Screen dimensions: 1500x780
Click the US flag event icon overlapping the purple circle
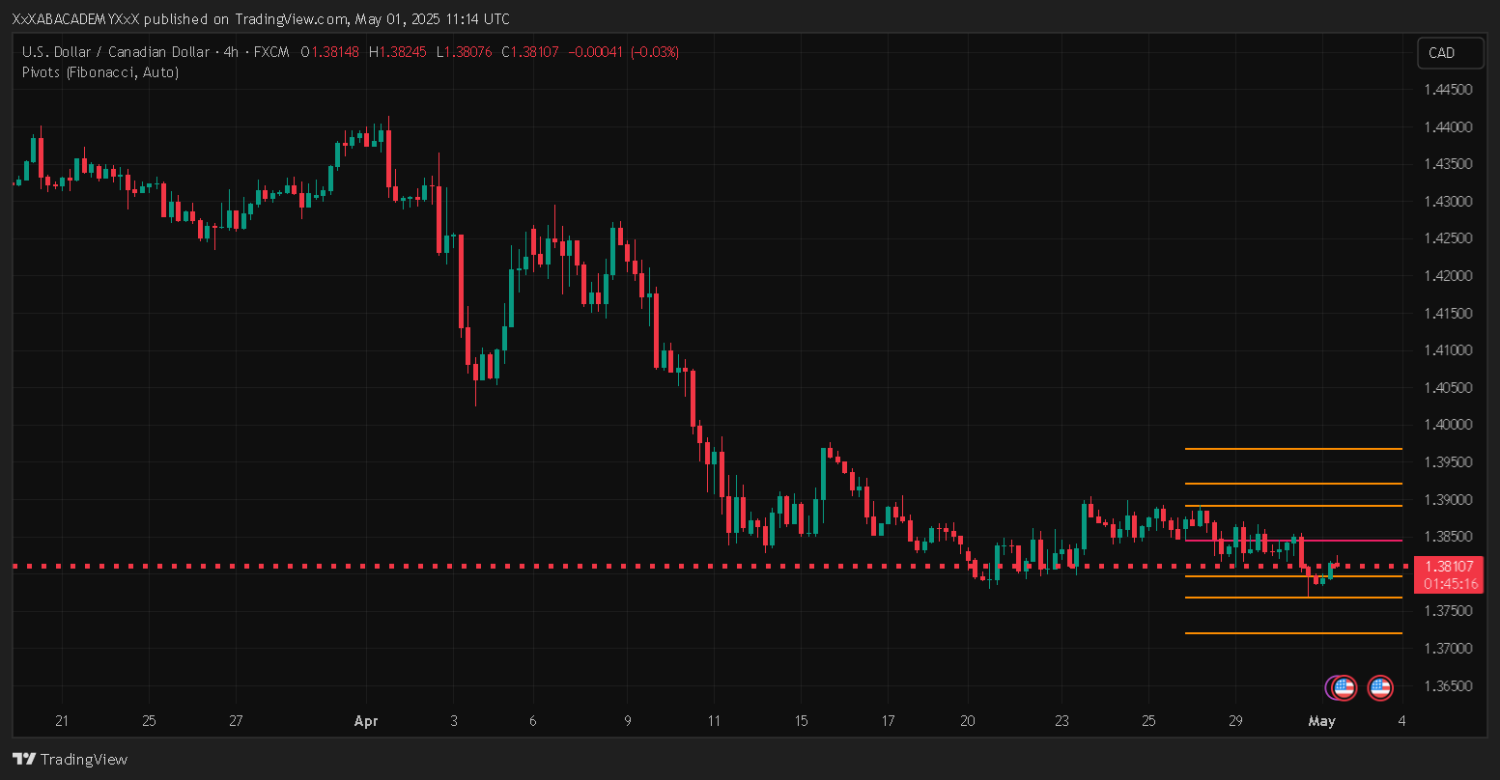point(1345,687)
